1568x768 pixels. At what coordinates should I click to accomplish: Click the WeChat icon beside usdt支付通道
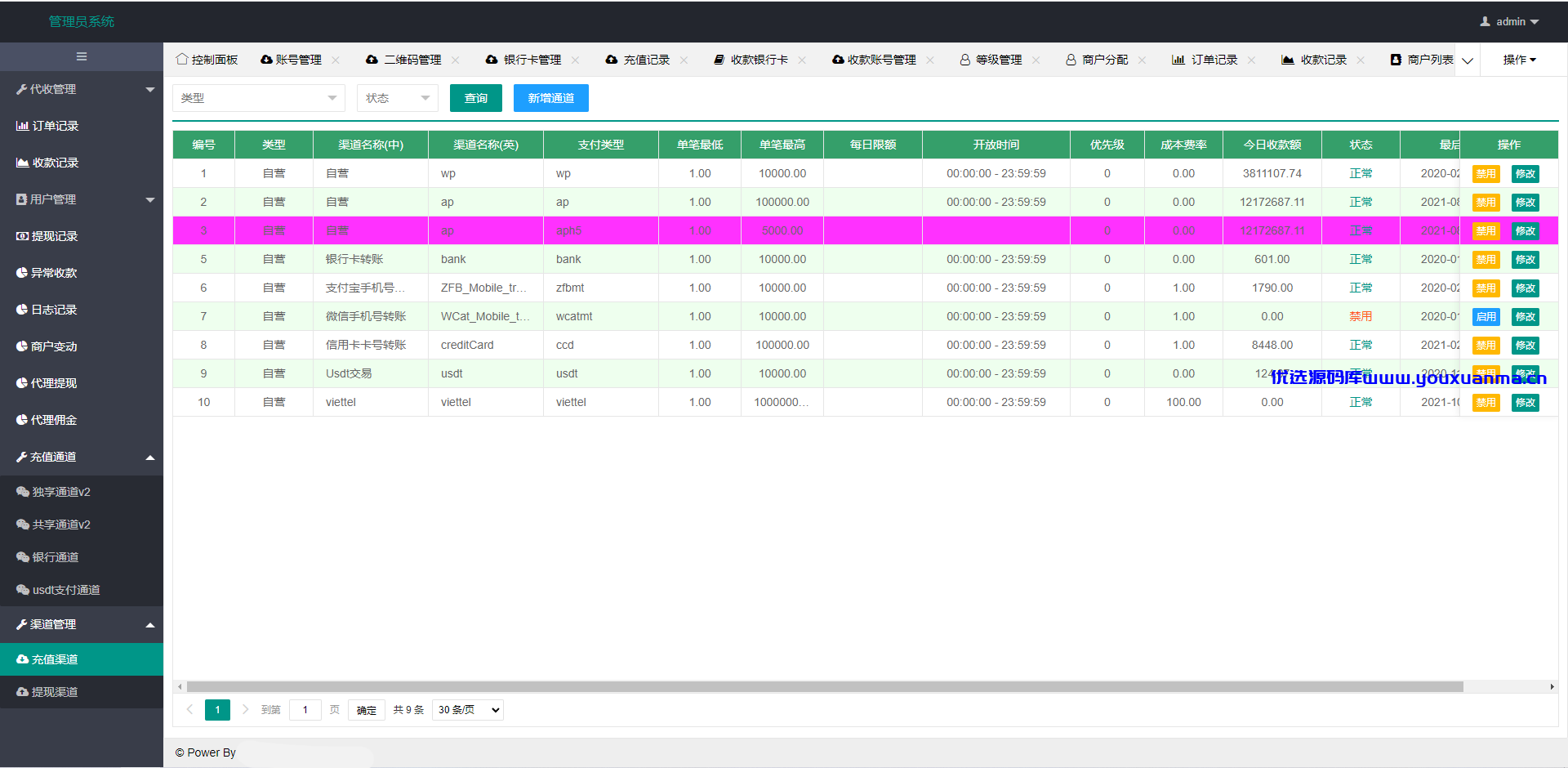(23, 590)
